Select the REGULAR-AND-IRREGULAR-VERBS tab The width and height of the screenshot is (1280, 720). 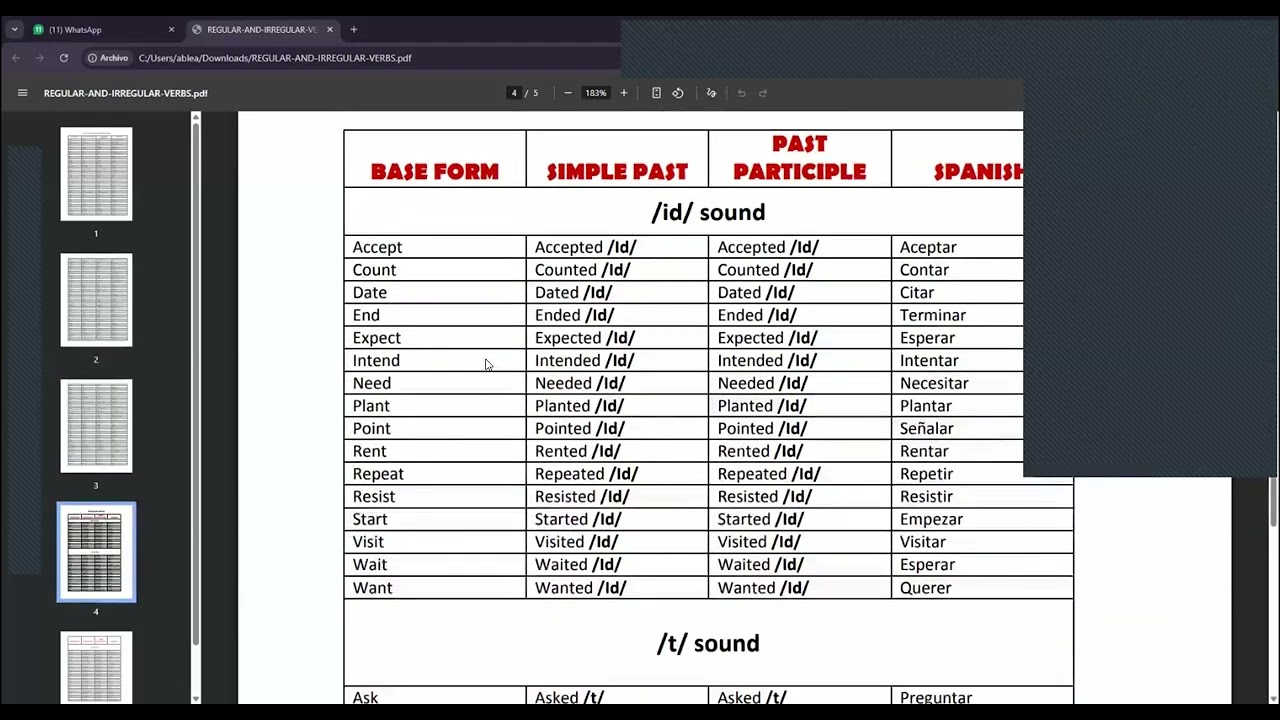tap(264, 30)
